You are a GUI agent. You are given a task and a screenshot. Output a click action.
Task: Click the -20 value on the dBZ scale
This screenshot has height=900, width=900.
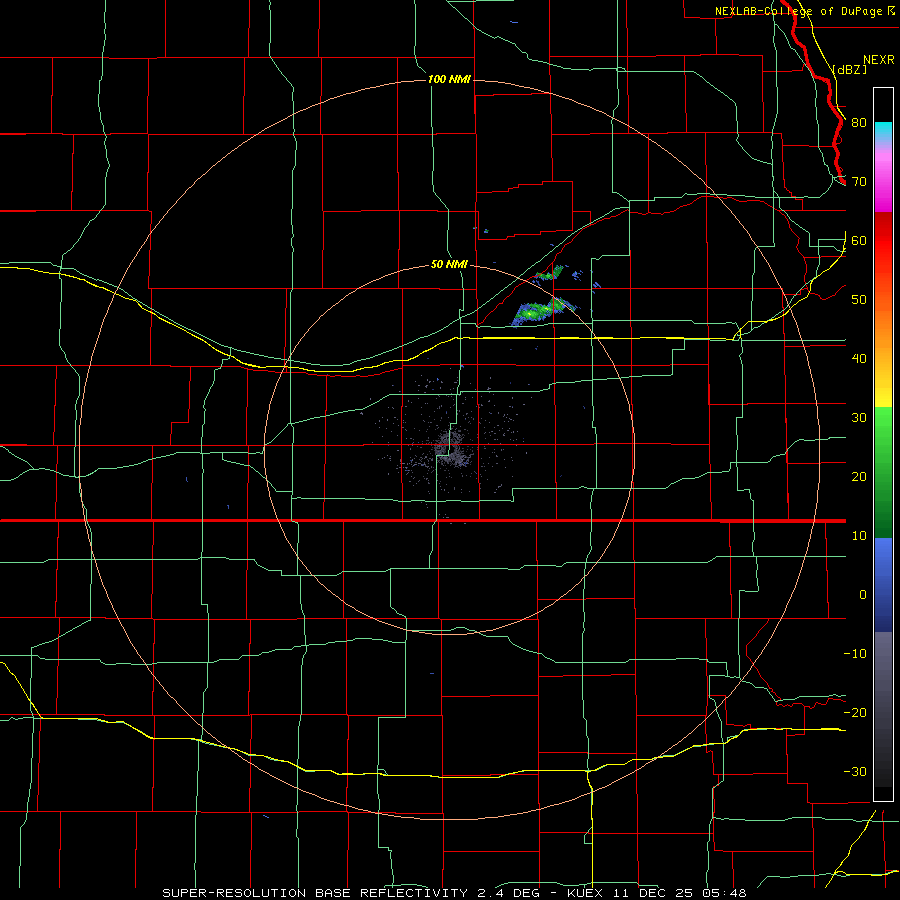coord(855,713)
